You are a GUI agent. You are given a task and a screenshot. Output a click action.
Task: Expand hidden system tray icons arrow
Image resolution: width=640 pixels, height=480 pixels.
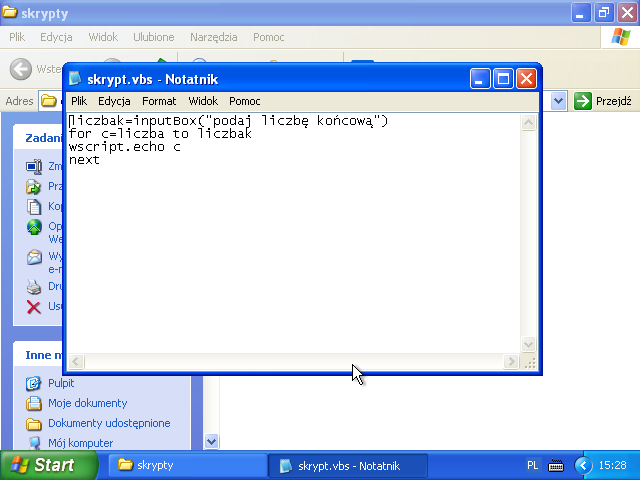click(581, 466)
